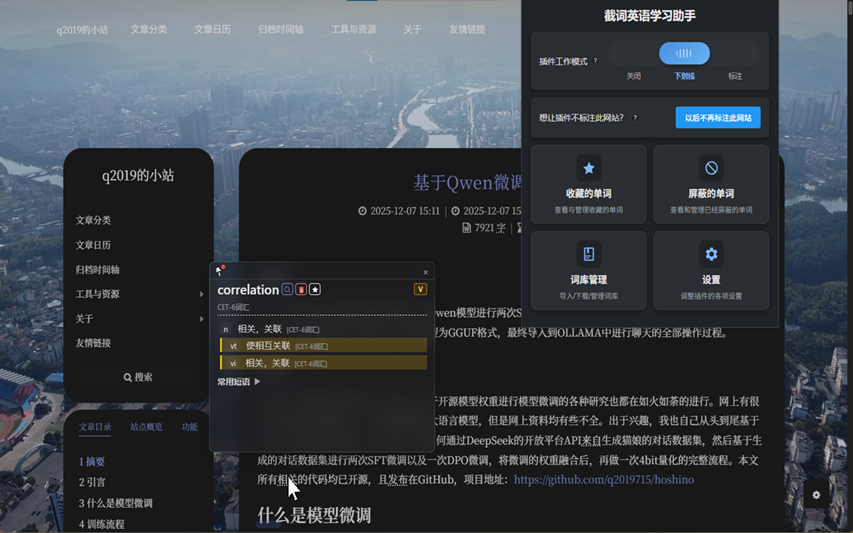Viewport: 853px width, 533px height.
Task: Click the q2019的小站 sidebar title
Action: (x=138, y=176)
